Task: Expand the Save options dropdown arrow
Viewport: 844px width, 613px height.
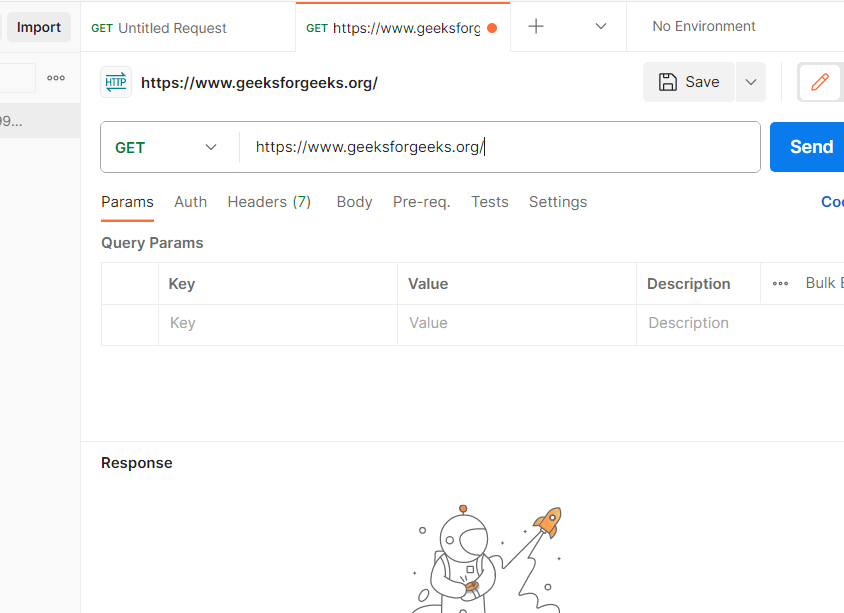Action: (x=751, y=82)
